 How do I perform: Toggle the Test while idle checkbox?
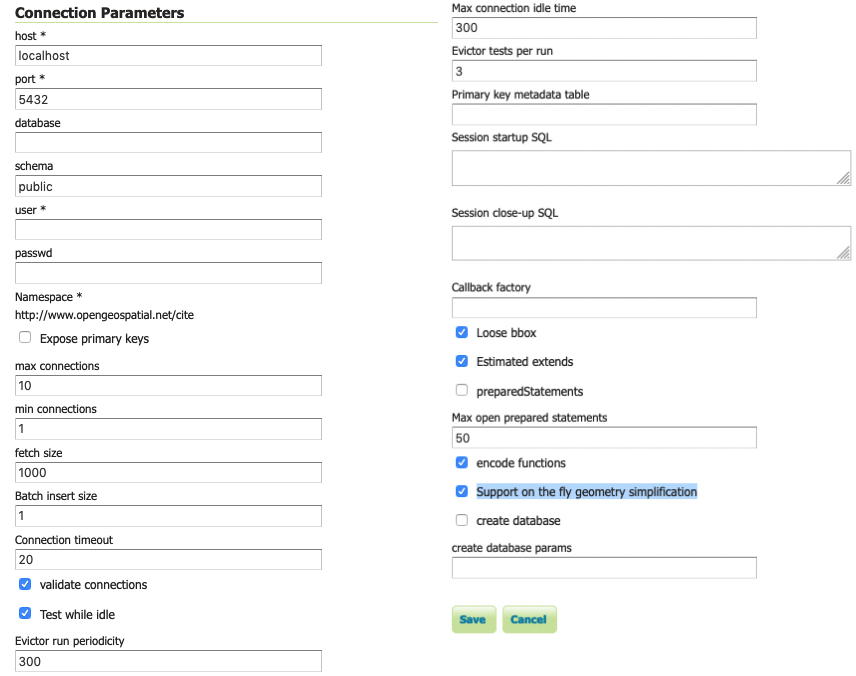[25, 614]
